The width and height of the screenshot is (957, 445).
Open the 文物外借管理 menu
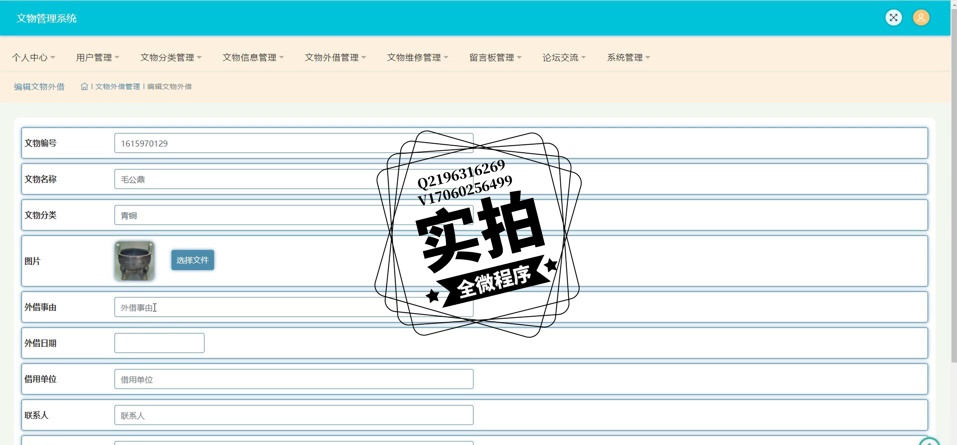[x=335, y=58]
